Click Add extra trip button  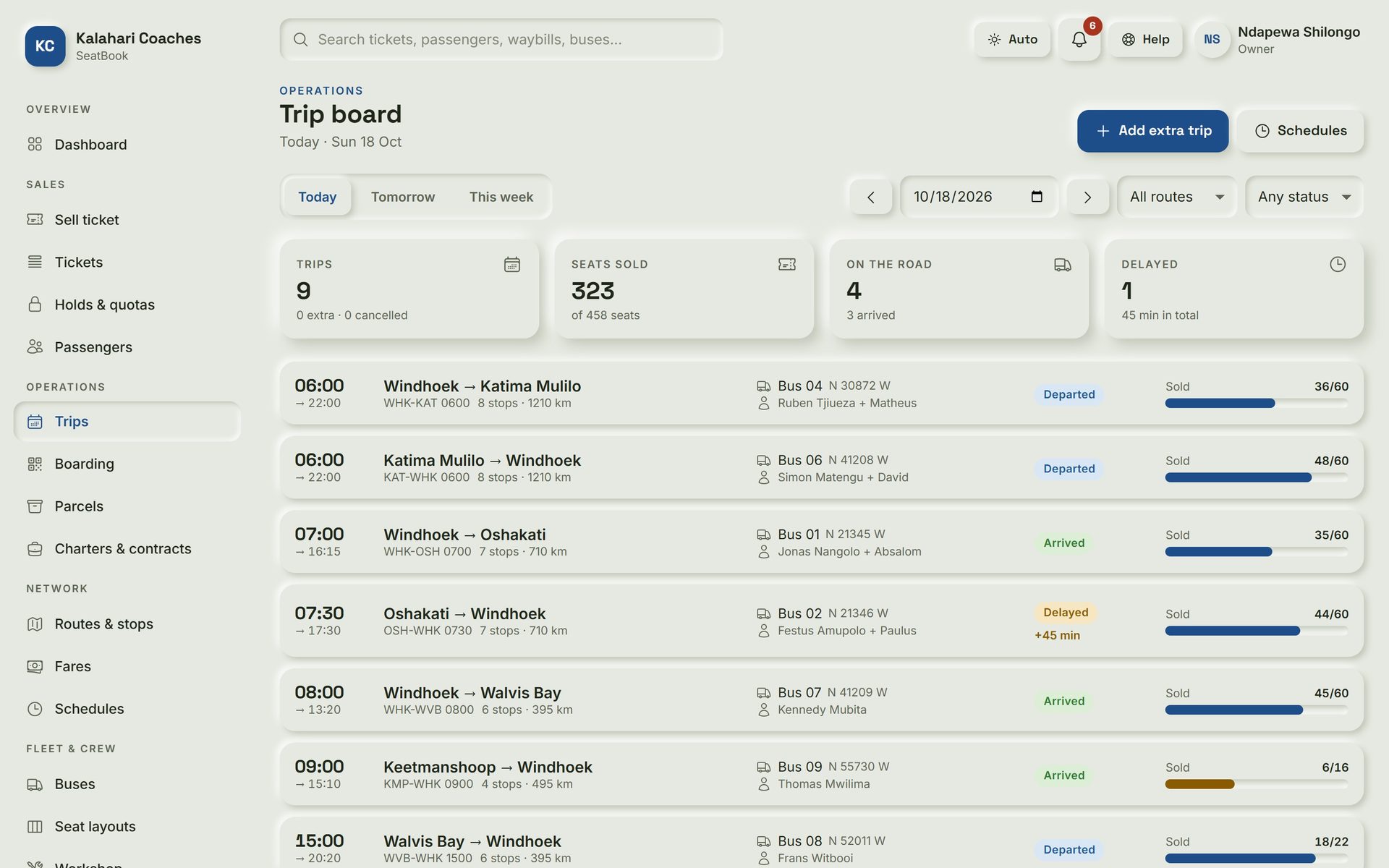coord(1152,131)
